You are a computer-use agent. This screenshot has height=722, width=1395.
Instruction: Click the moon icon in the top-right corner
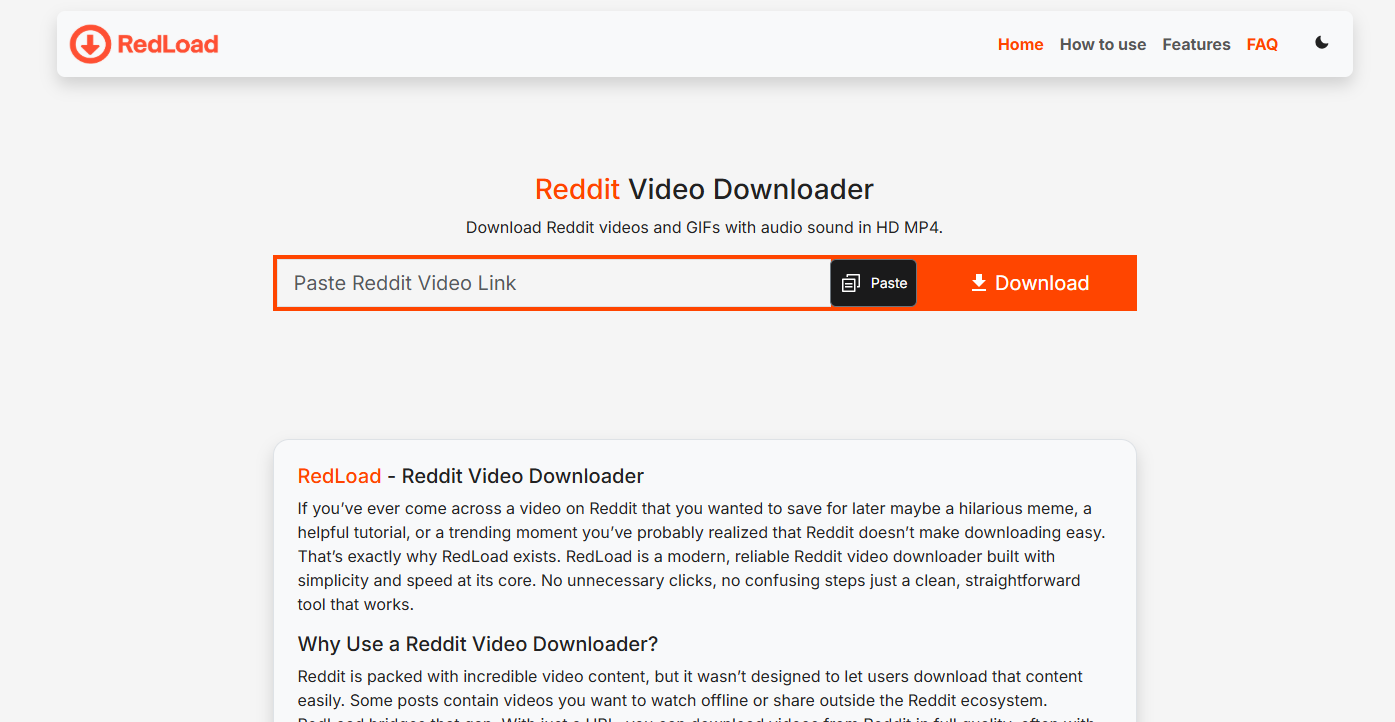click(x=1321, y=43)
